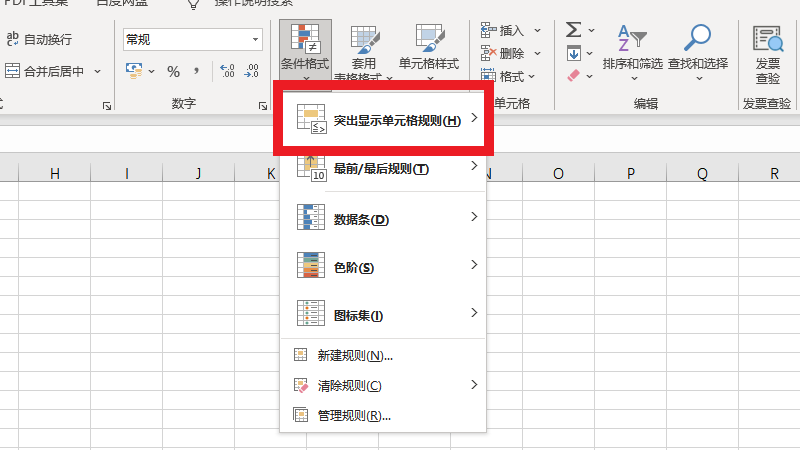This screenshot has height=450, width=800.
Task: Toggle Wrap Text (自动换行)
Action: coord(40,39)
